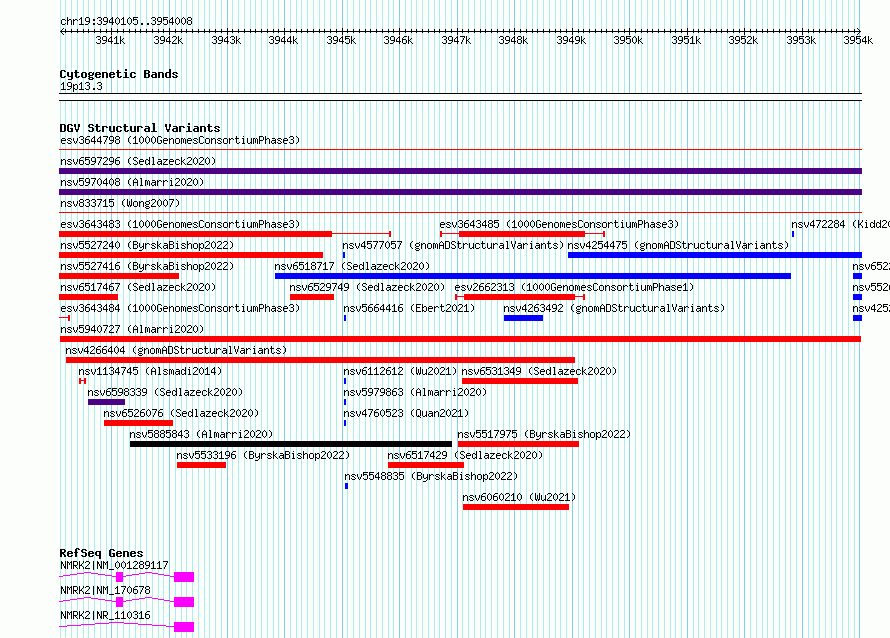Select the nsv6518717 long blue bar
This screenshot has width=890, height=638.
[x=532, y=276]
